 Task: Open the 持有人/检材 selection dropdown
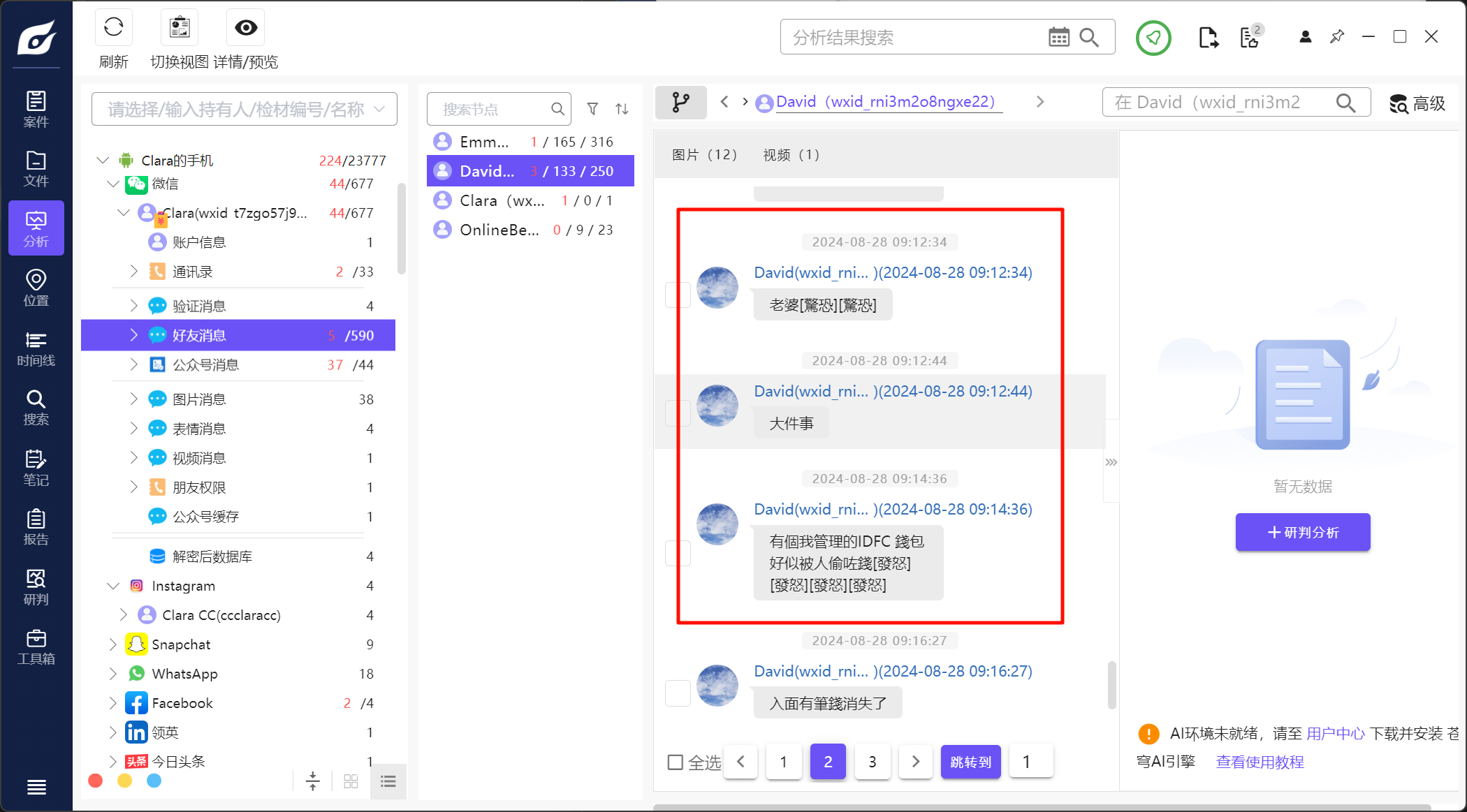(244, 109)
